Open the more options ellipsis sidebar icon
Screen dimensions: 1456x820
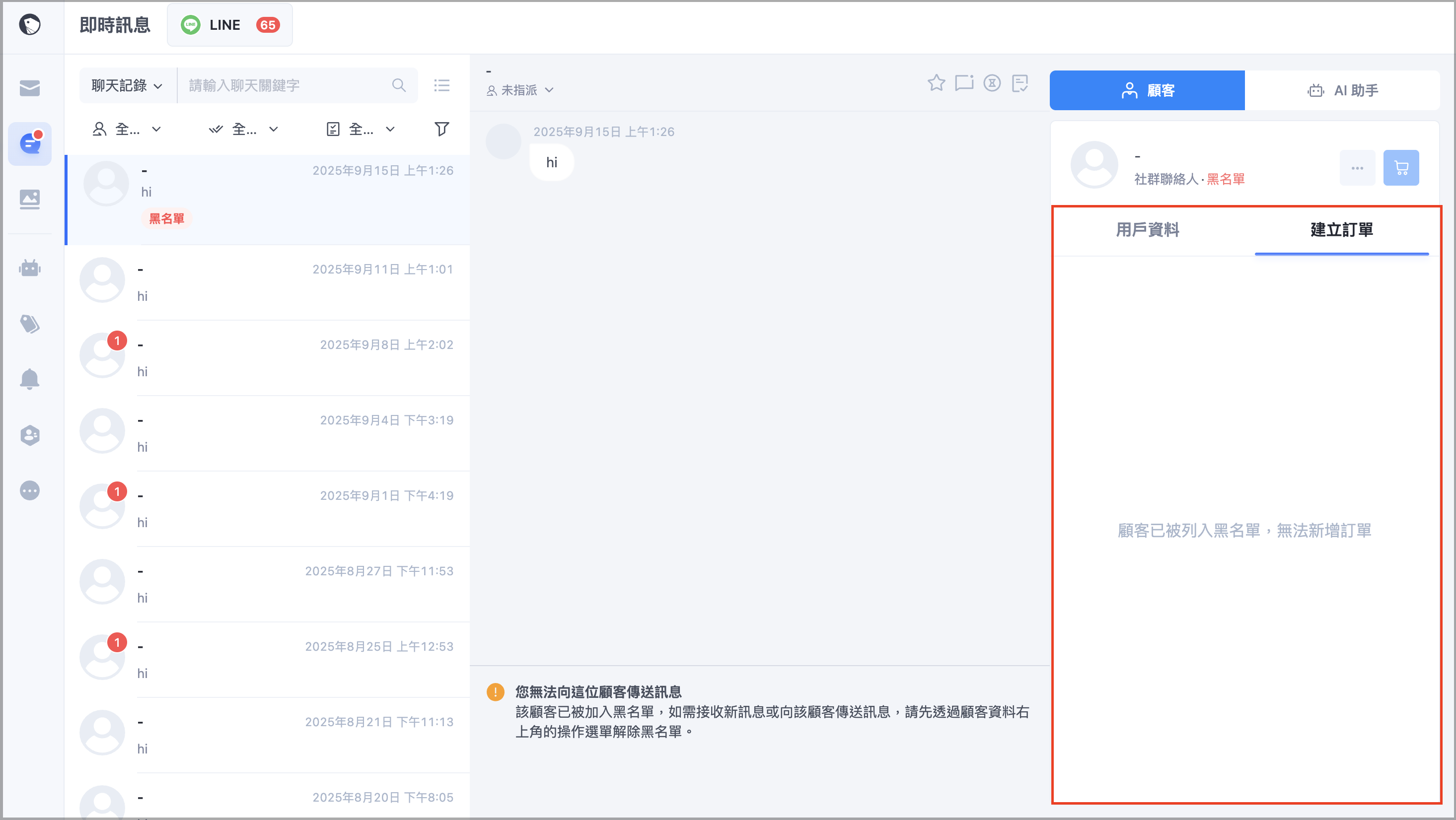click(x=29, y=490)
